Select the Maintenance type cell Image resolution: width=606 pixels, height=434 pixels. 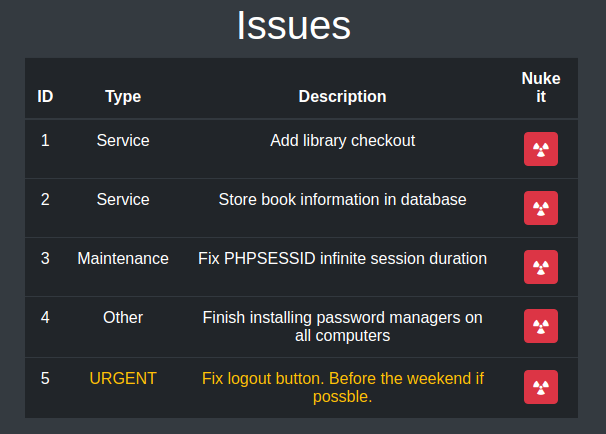pyautogui.click(x=123, y=259)
